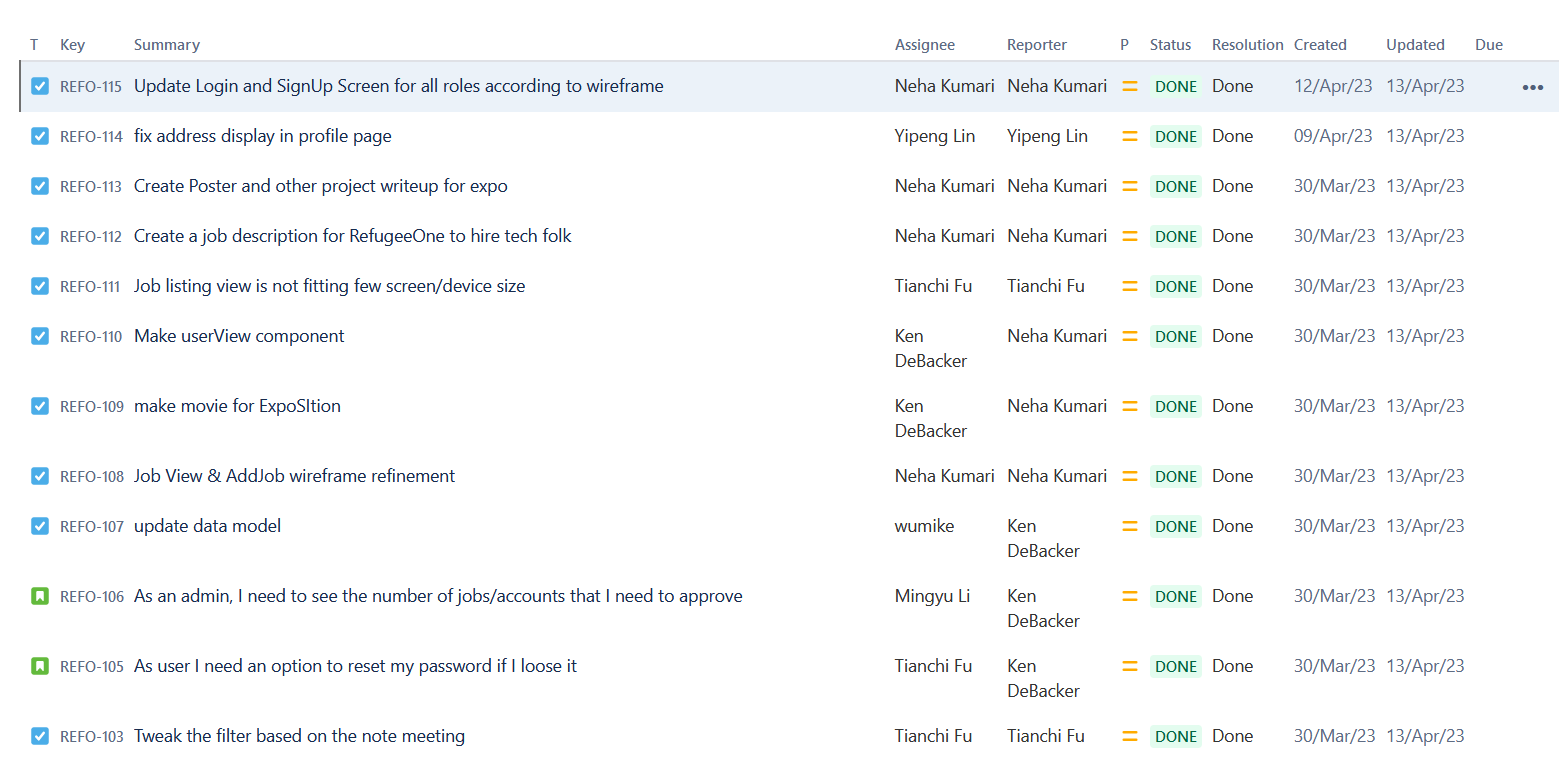Sort issues by Created date column
This screenshot has height=758, width=1559.
click(1320, 45)
